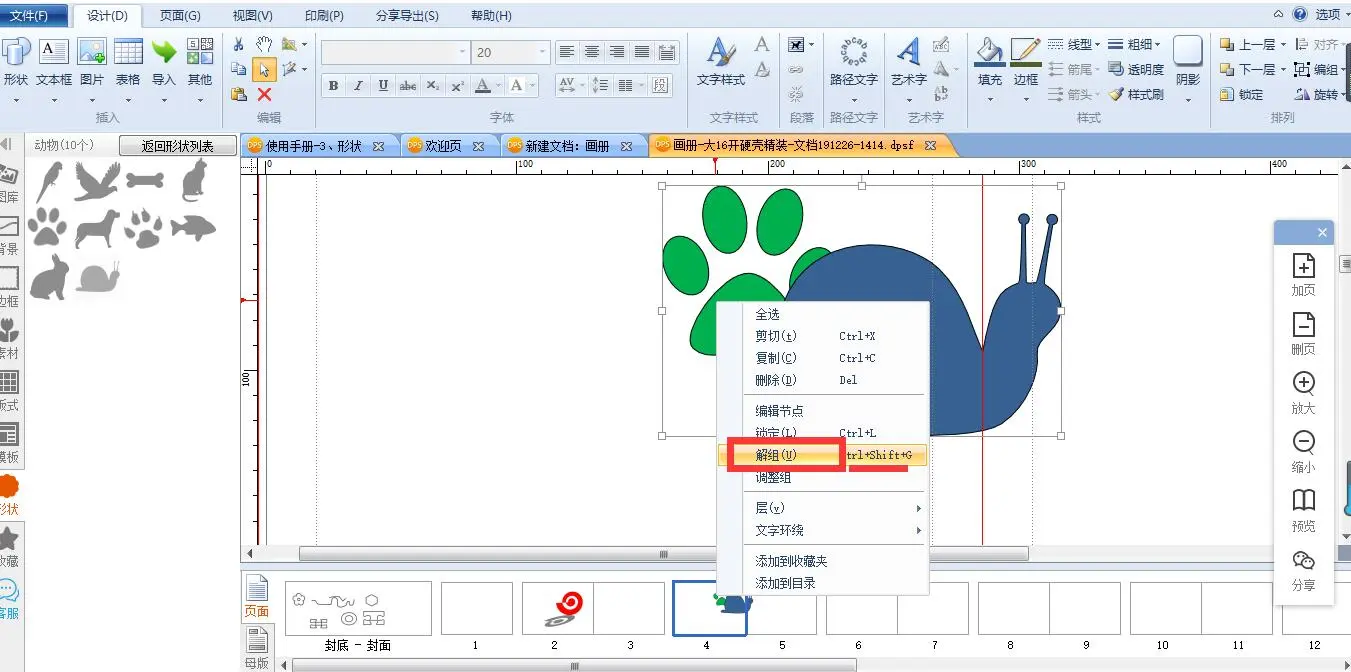
Task: Open the 其他 insert options
Action: click(x=200, y=62)
